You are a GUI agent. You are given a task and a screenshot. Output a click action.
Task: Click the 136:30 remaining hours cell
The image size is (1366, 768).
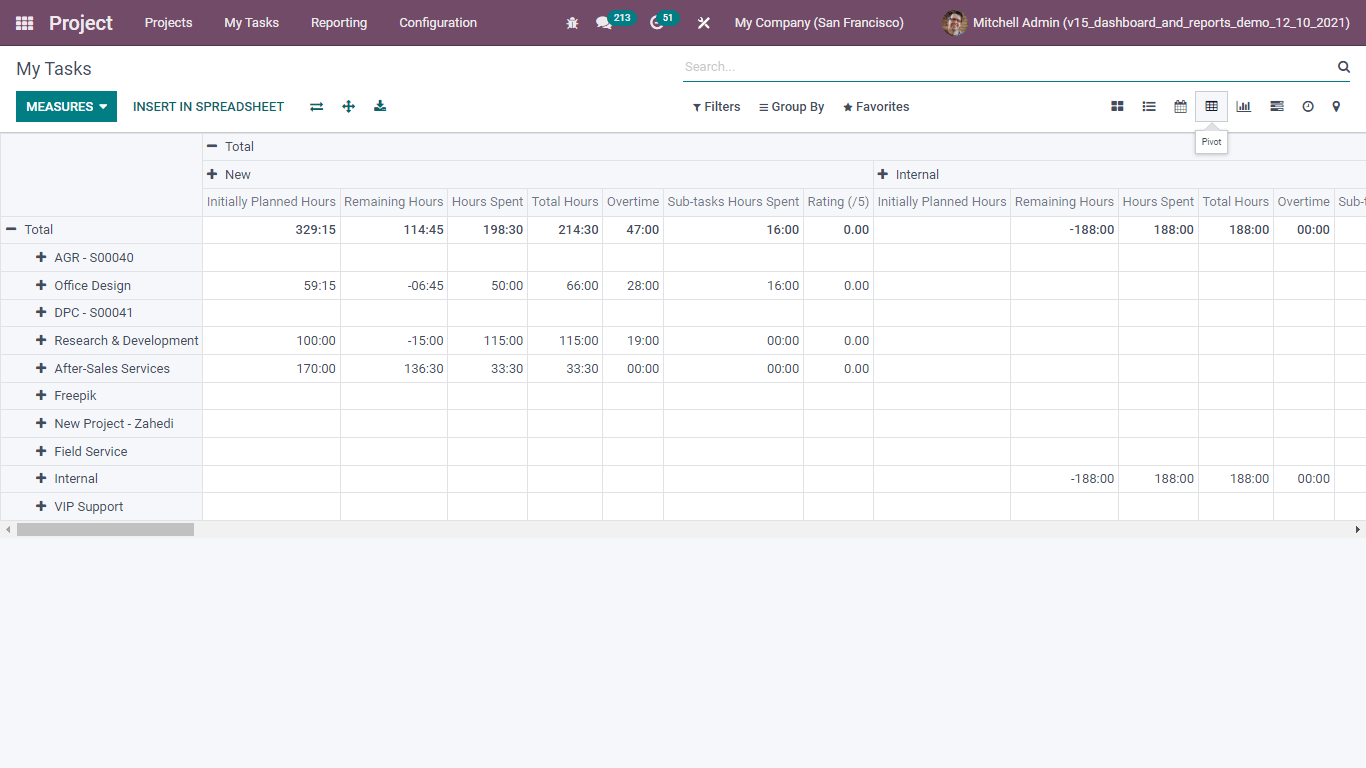(394, 369)
